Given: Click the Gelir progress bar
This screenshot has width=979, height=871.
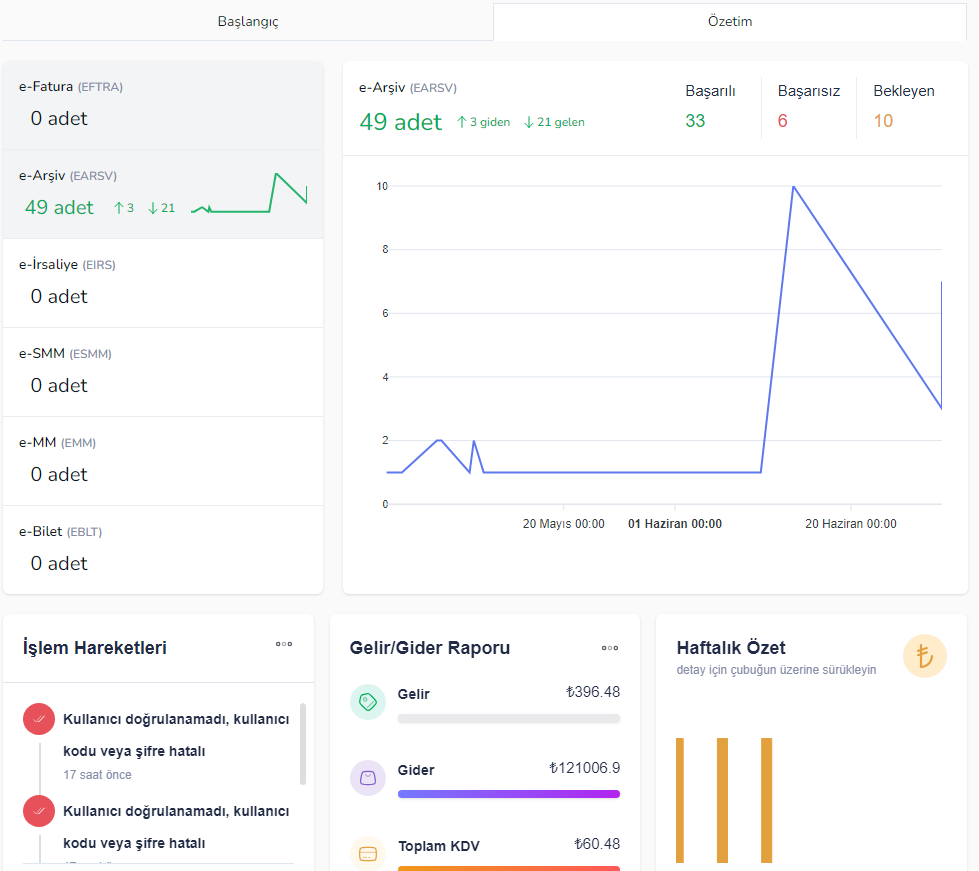Looking at the screenshot, I should click(509, 719).
